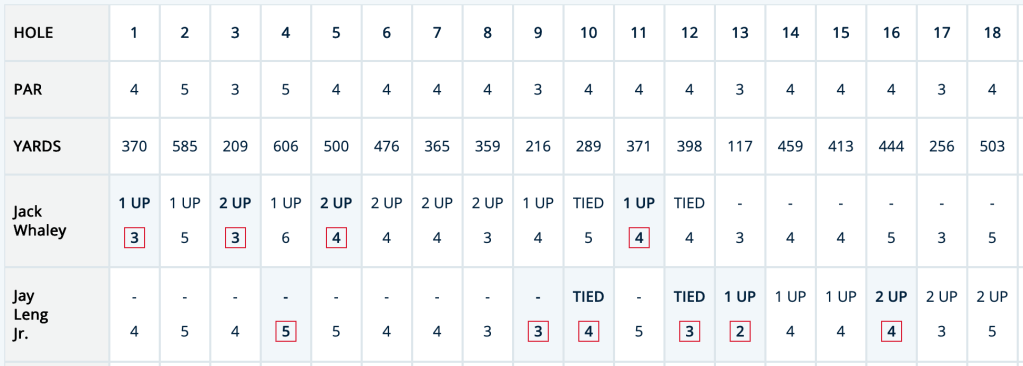The height and width of the screenshot is (366, 1023).
Task: Click the PAR row label
Action: [28, 89]
